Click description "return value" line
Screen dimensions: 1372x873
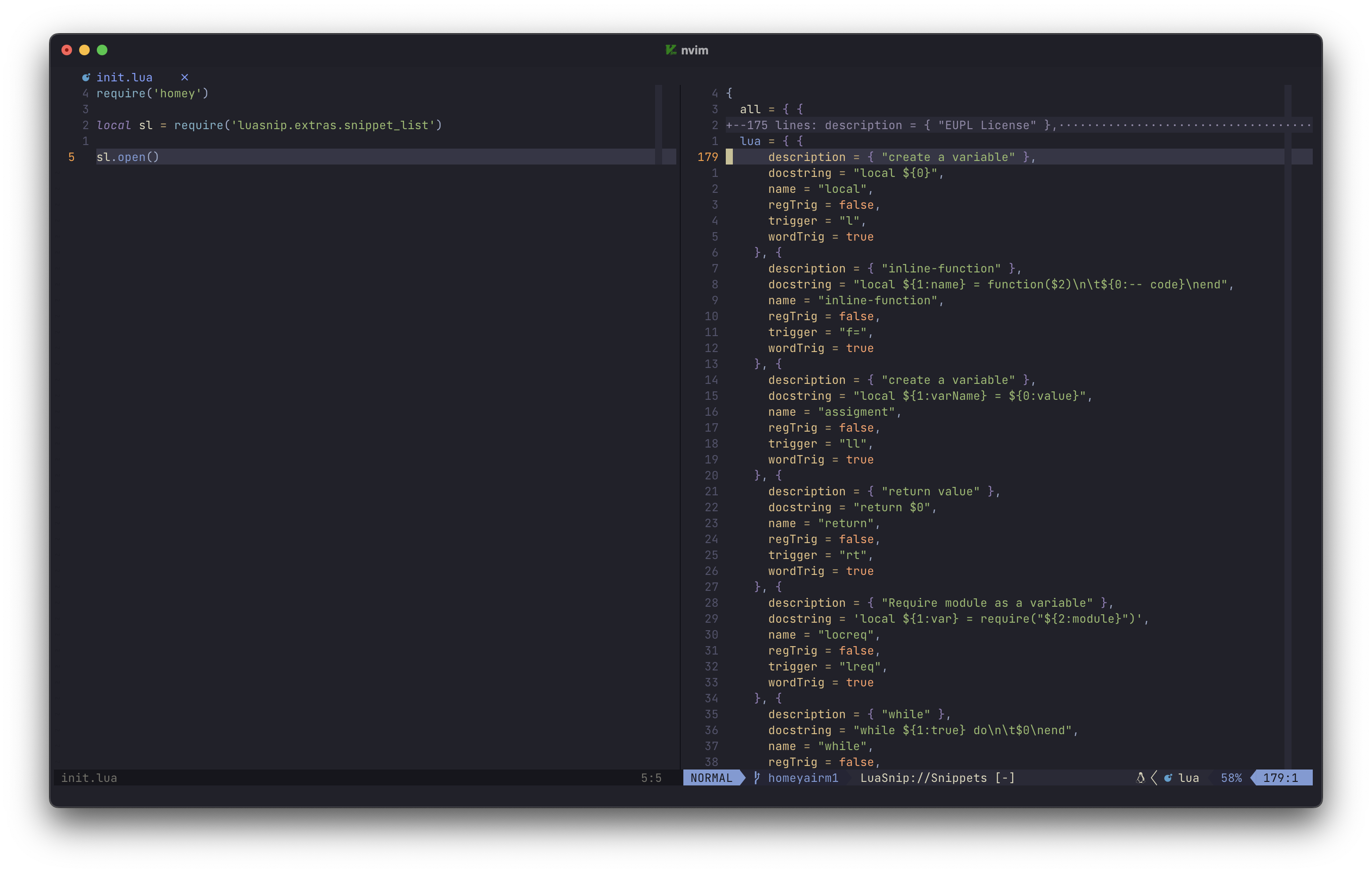884,491
